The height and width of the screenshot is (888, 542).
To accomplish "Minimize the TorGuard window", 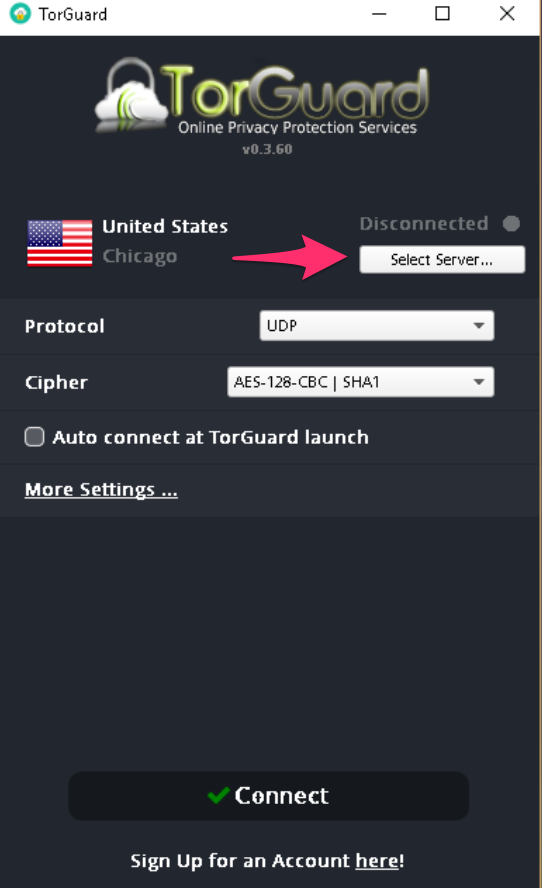I will tap(379, 14).
